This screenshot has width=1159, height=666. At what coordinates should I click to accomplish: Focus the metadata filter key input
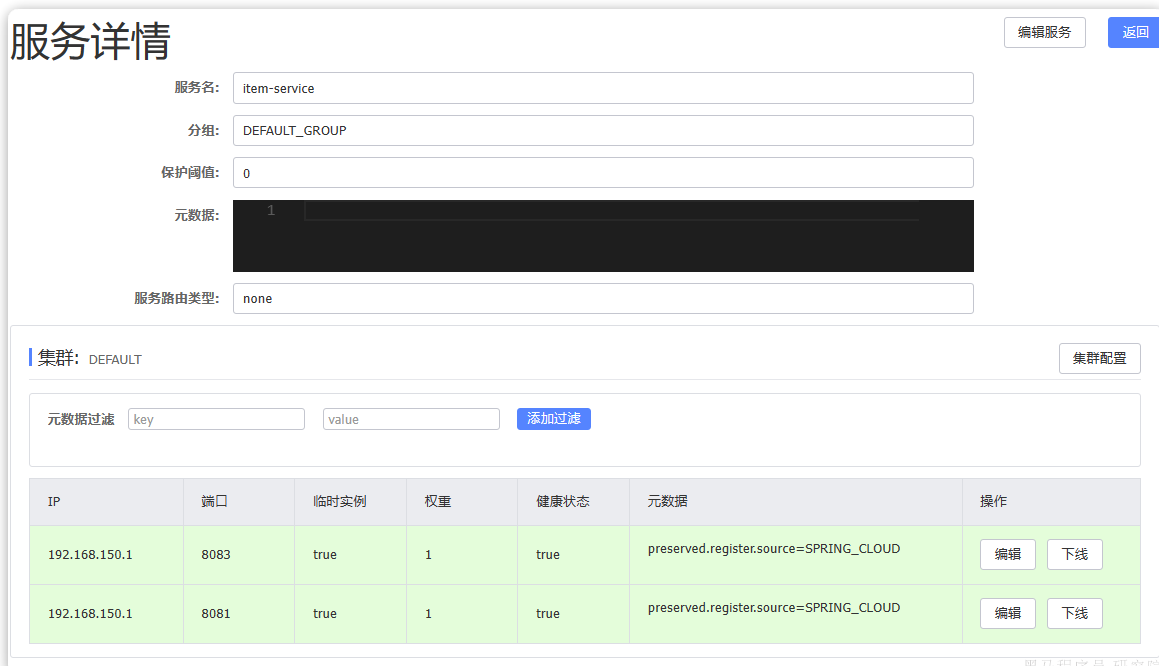click(x=216, y=419)
